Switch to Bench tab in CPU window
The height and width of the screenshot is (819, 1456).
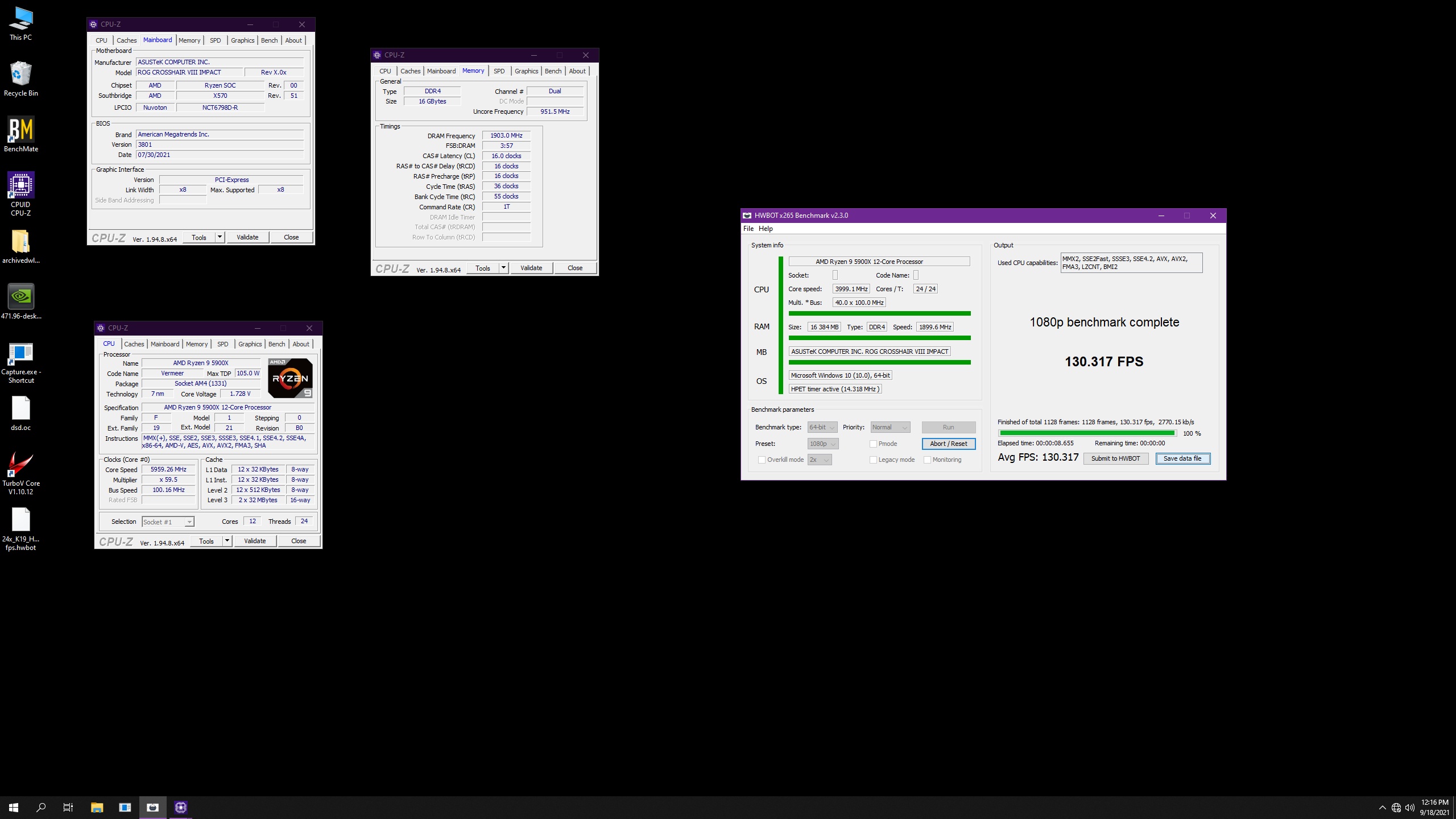point(277,344)
